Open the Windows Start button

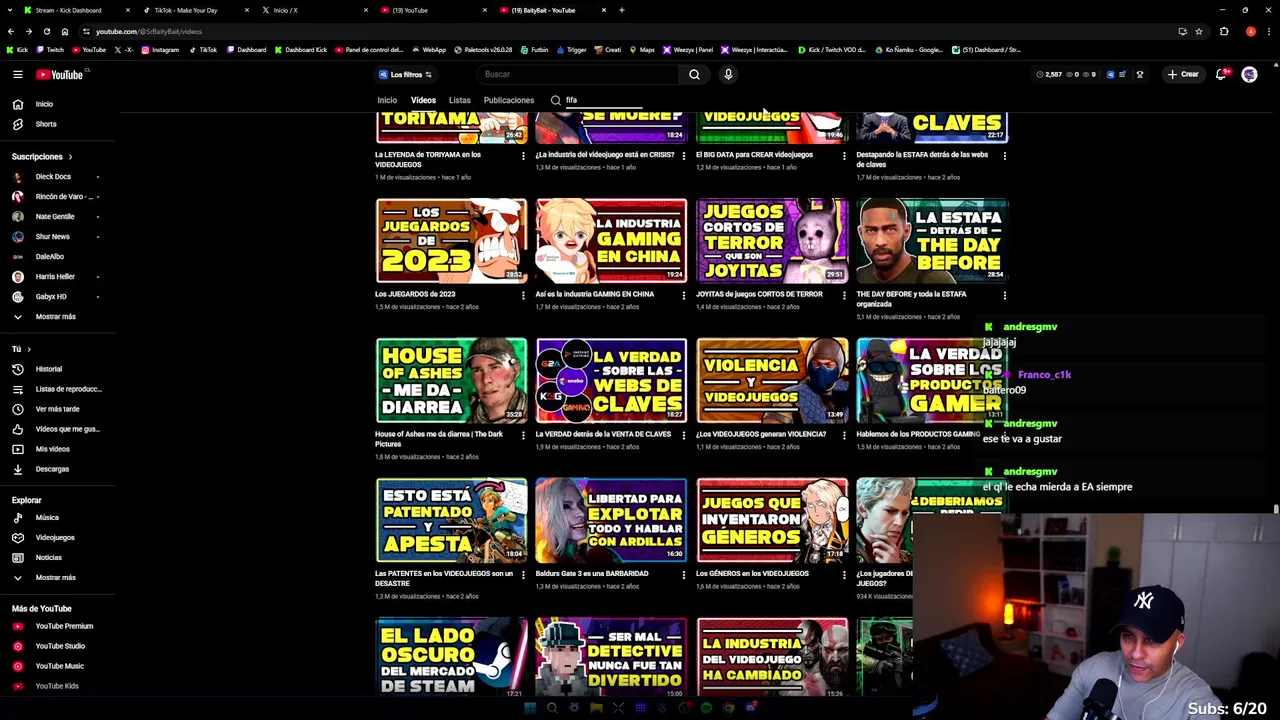(x=530, y=708)
